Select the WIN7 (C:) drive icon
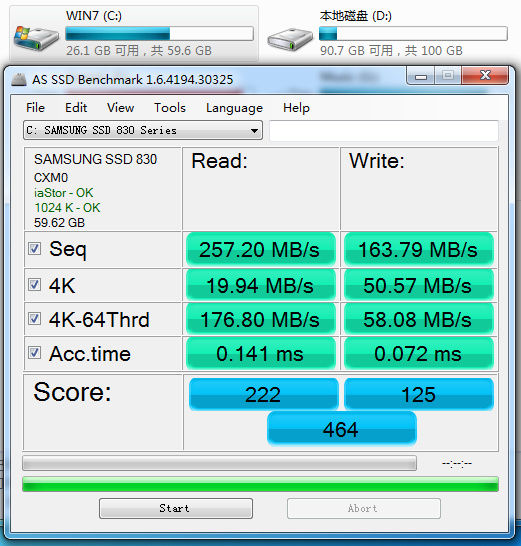This screenshot has height=546, width=521. [x=36, y=38]
